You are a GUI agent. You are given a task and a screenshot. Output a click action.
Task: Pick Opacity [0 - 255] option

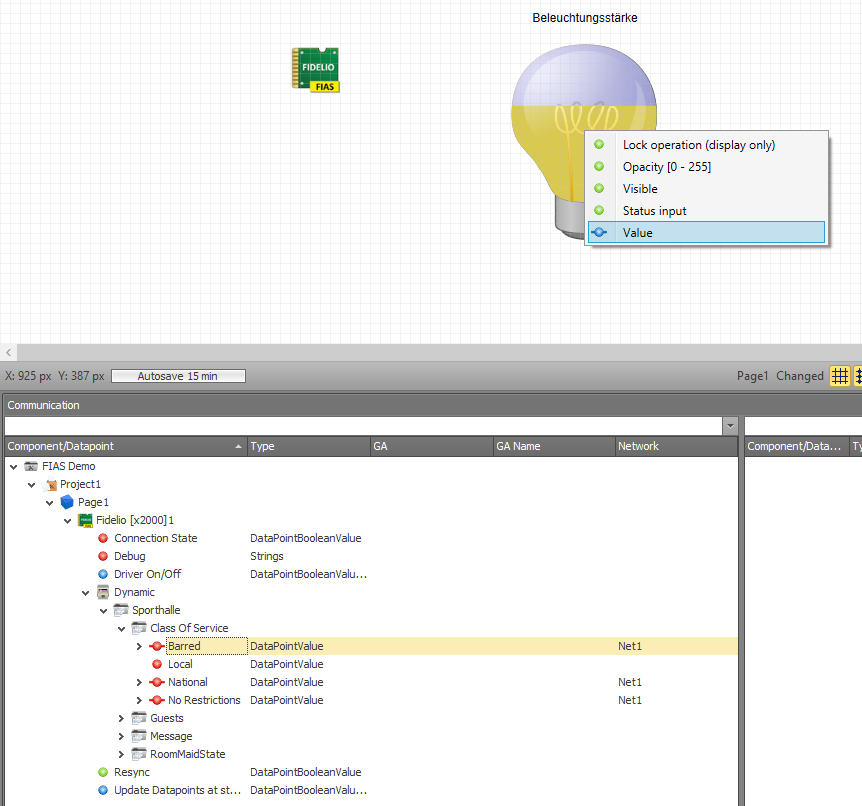[706, 167]
